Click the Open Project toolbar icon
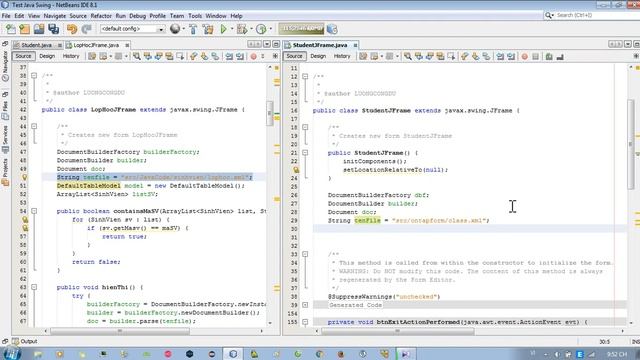The height and width of the screenshot is (360, 640). pyautogui.click(x=39, y=29)
